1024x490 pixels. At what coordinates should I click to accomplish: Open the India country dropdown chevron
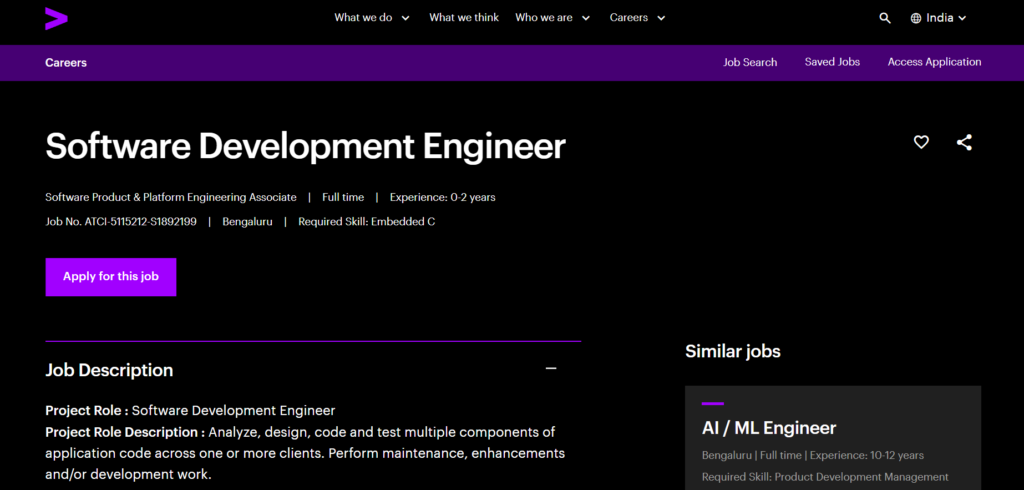(x=962, y=18)
